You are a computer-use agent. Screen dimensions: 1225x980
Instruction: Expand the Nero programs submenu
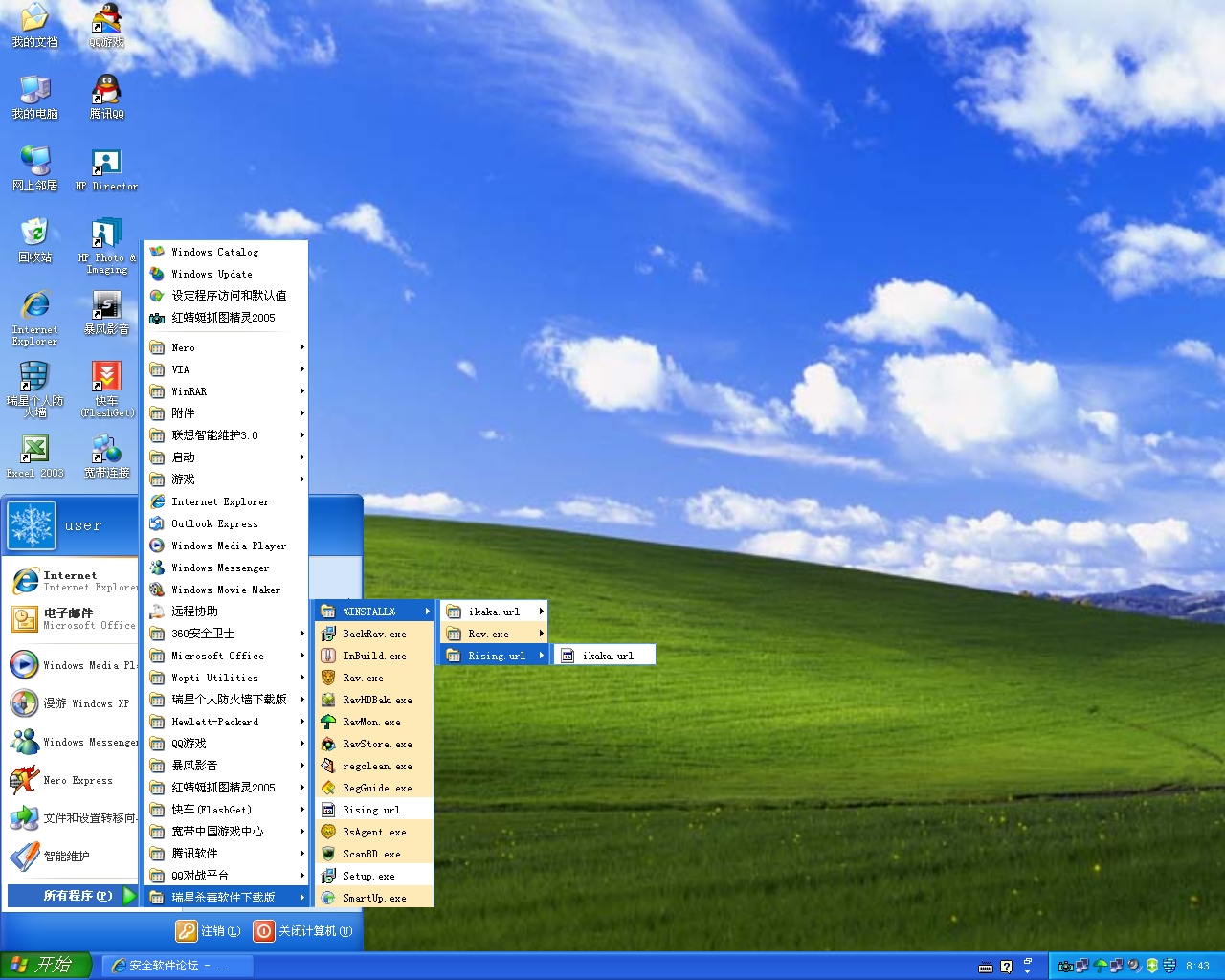point(226,347)
